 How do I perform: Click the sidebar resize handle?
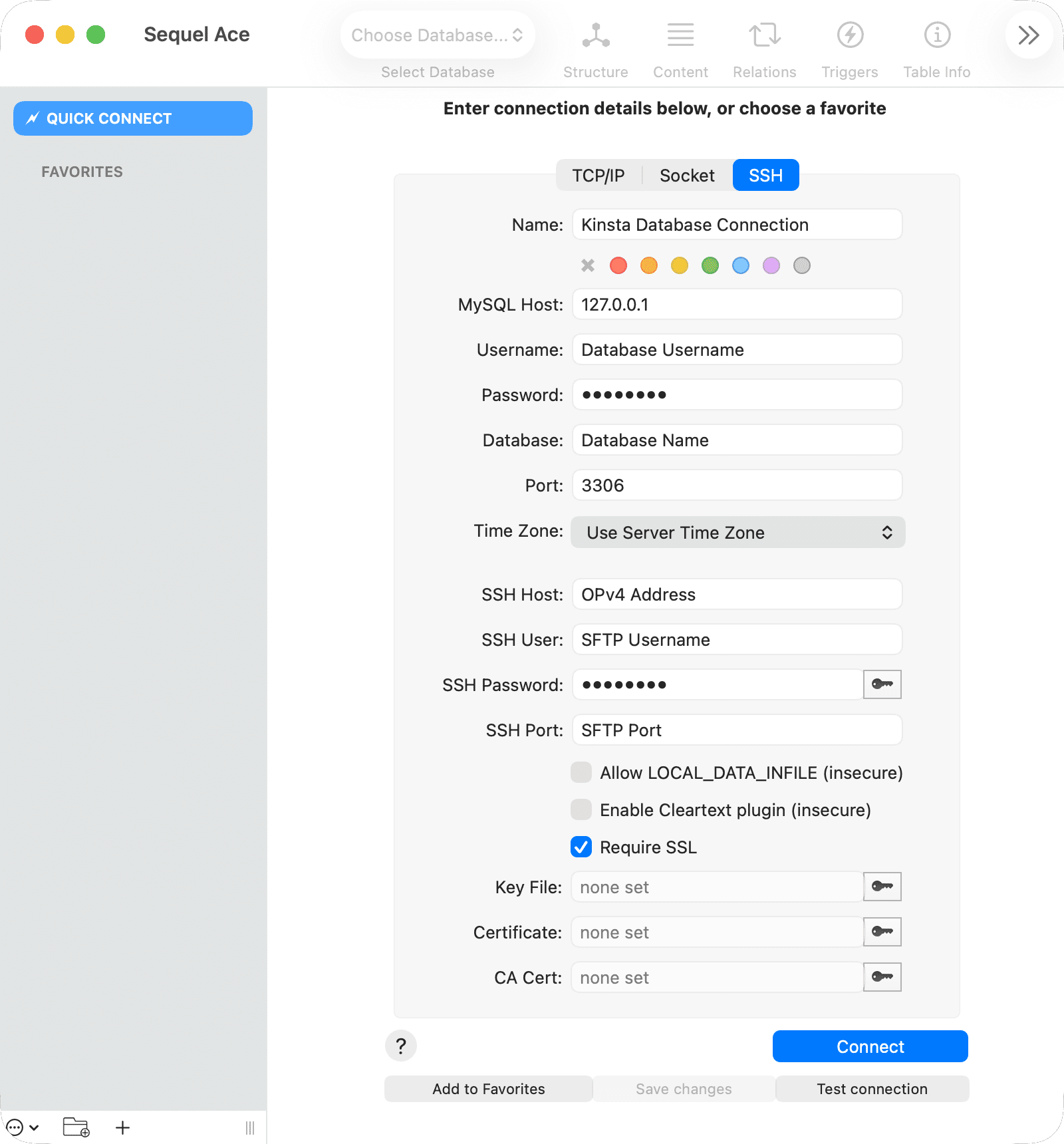(x=250, y=1127)
